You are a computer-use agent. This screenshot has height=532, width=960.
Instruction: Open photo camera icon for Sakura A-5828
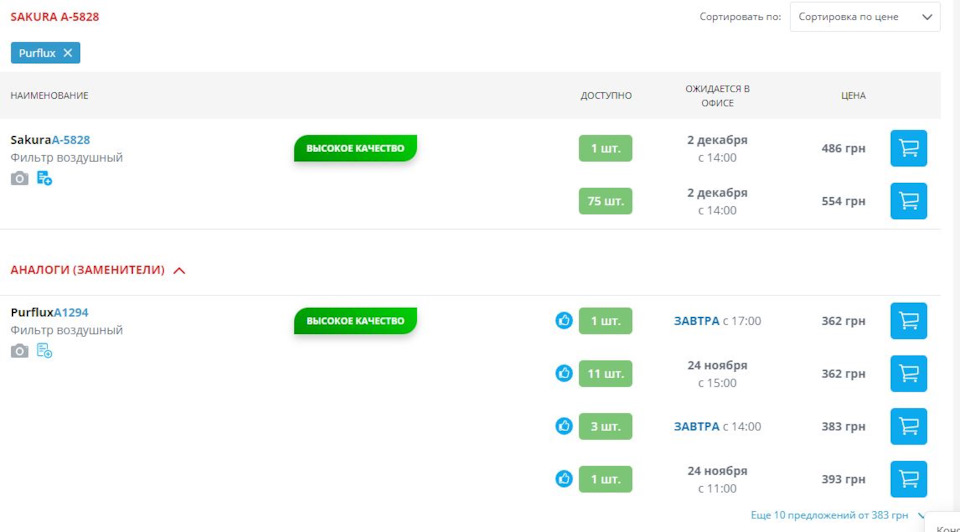click(20, 178)
